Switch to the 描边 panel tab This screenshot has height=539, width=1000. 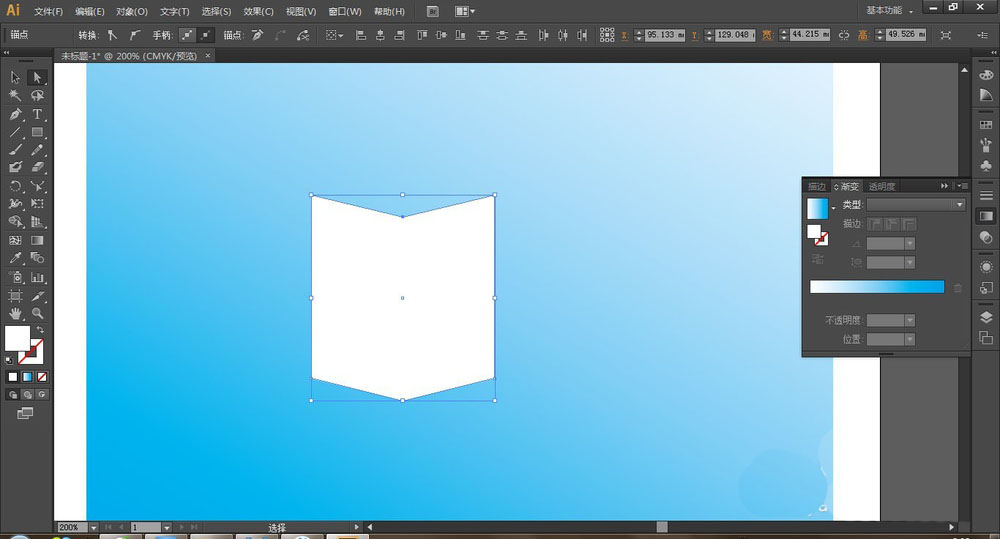(817, 186)
